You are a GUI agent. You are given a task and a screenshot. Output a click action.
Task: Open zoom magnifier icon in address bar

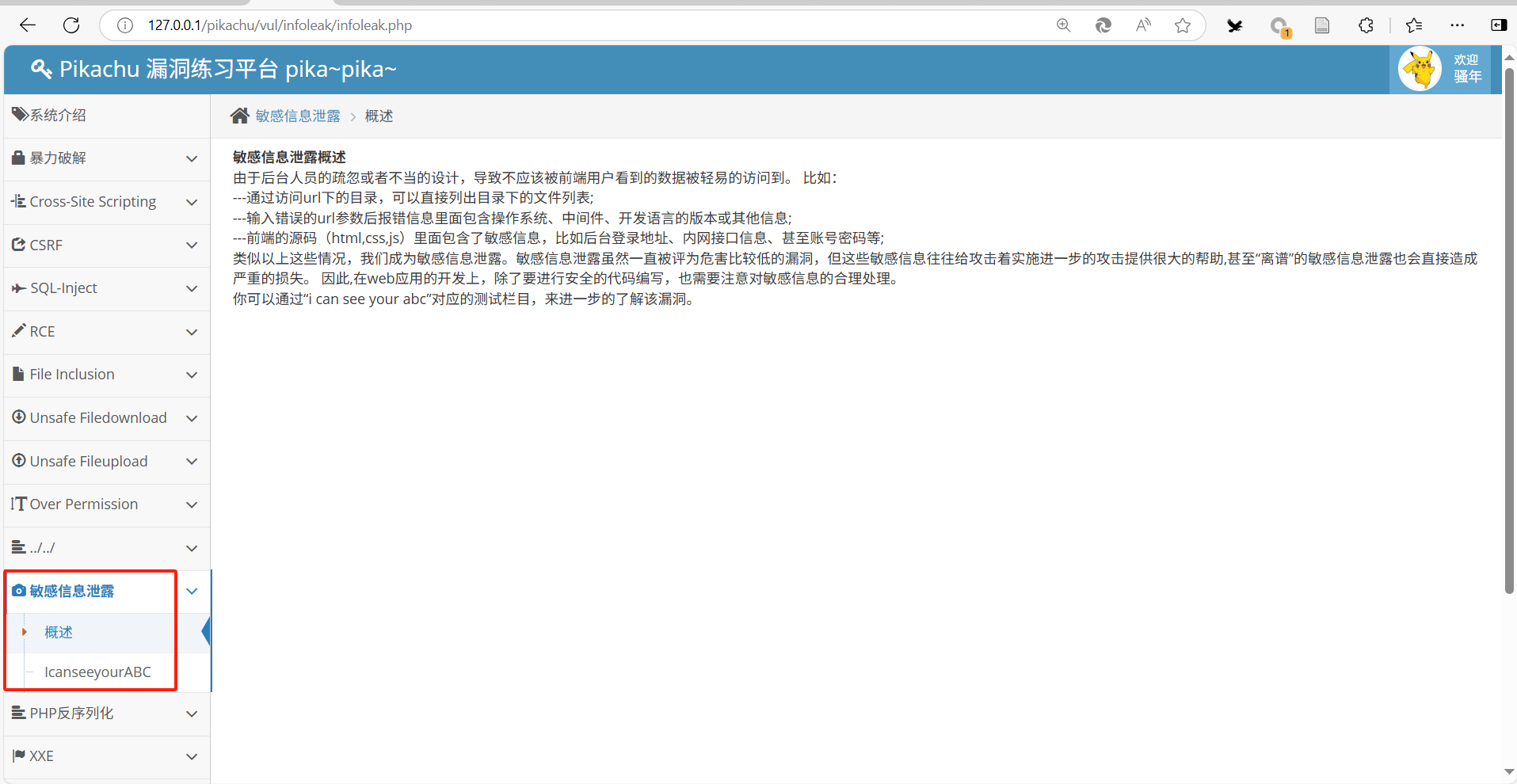click(1064, 25)
